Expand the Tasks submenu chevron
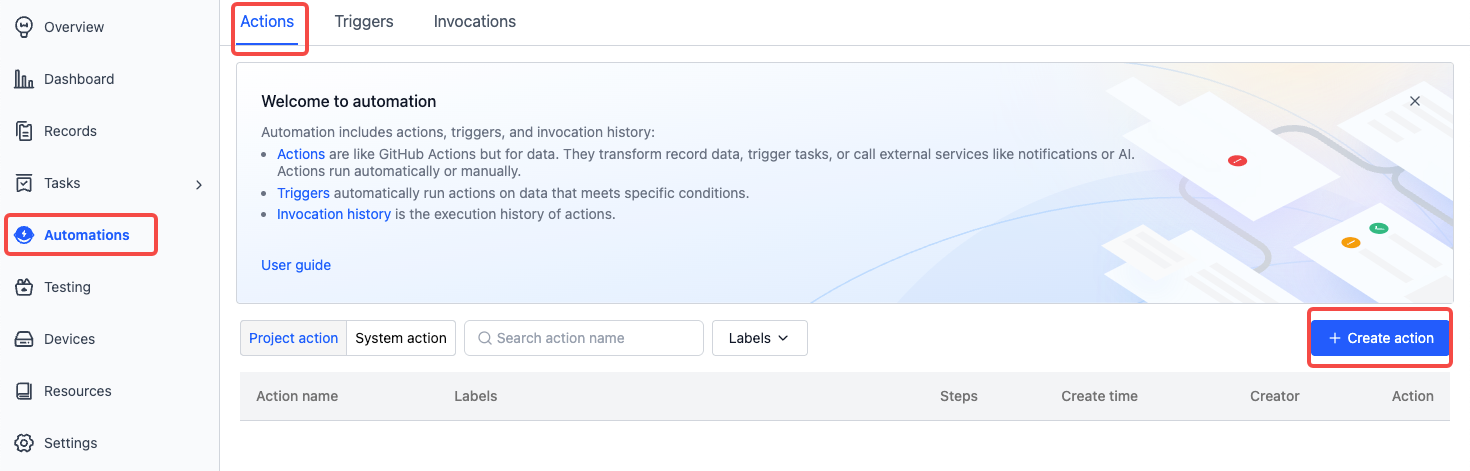 pos(199,184)
